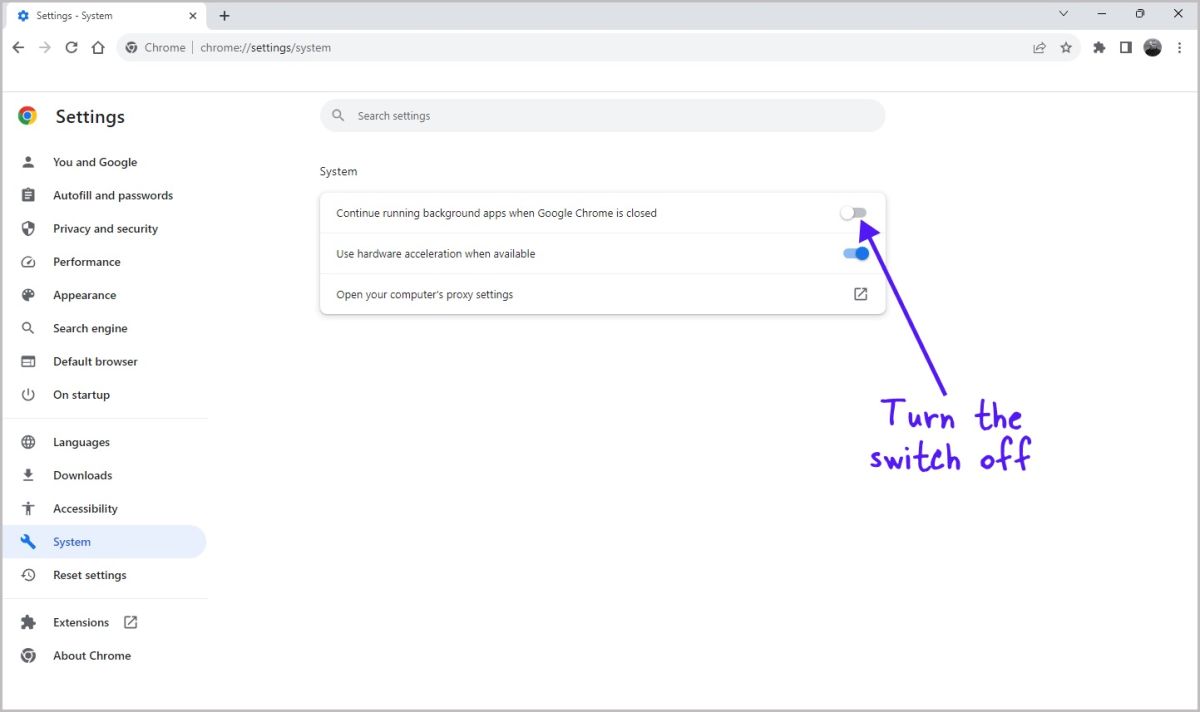Click the On startup power icon

[x=29, y=394]
